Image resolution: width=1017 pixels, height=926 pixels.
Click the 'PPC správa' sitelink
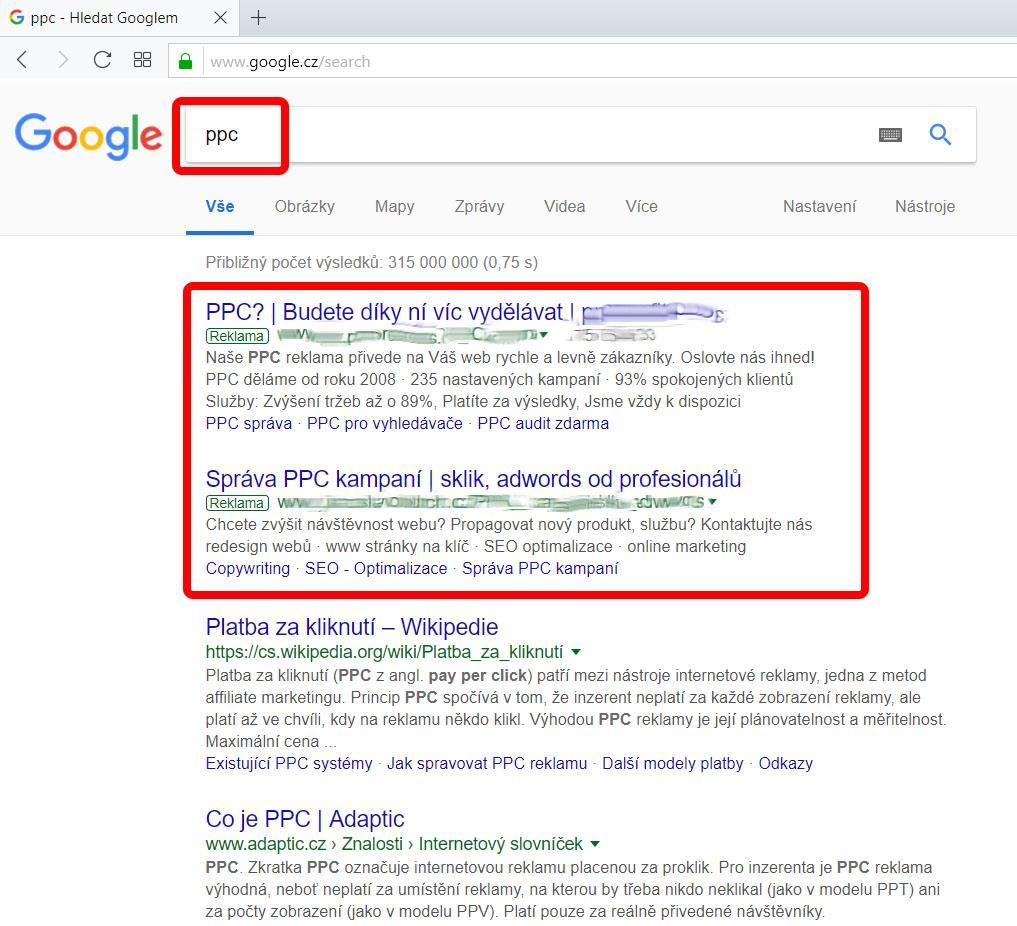click(248, 423)
